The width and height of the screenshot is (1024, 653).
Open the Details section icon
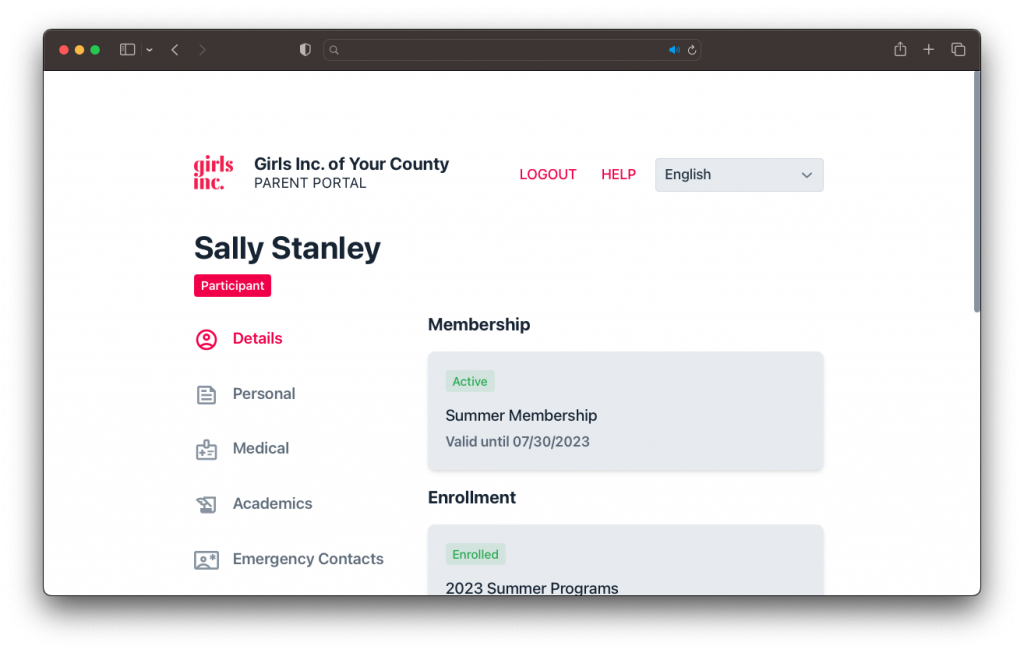[x=206, y=340]
